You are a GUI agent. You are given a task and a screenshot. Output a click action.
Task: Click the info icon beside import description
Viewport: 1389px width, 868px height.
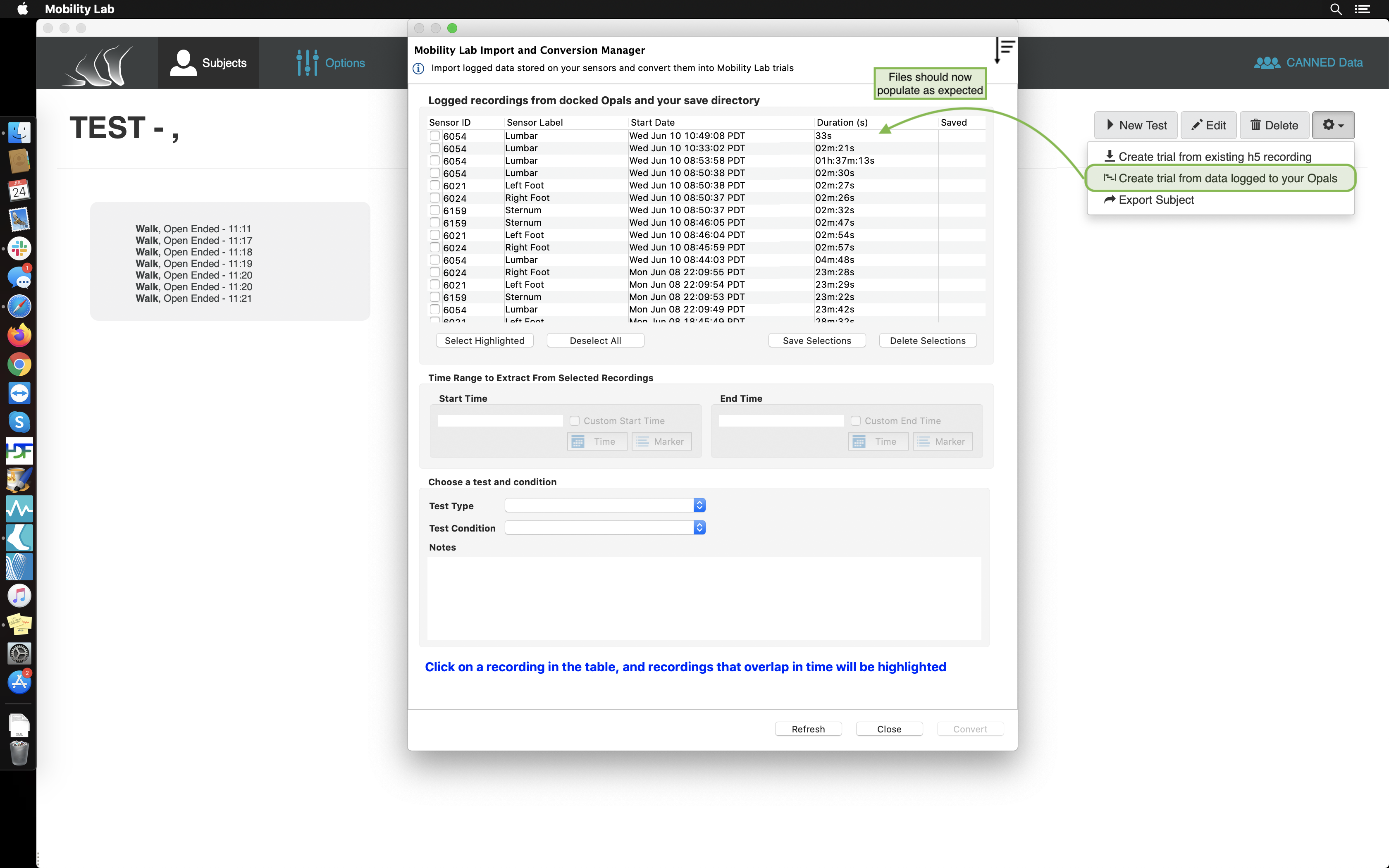click(x=418, y=68)
